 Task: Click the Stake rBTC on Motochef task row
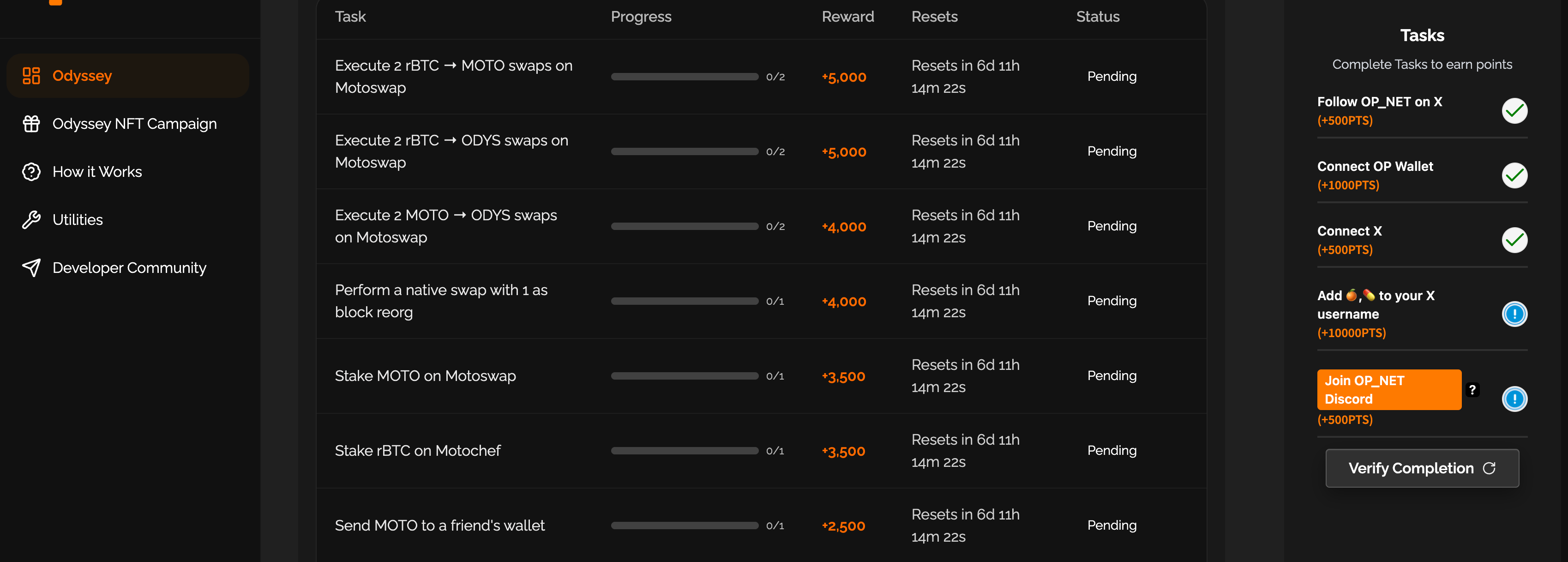point(418,451)
